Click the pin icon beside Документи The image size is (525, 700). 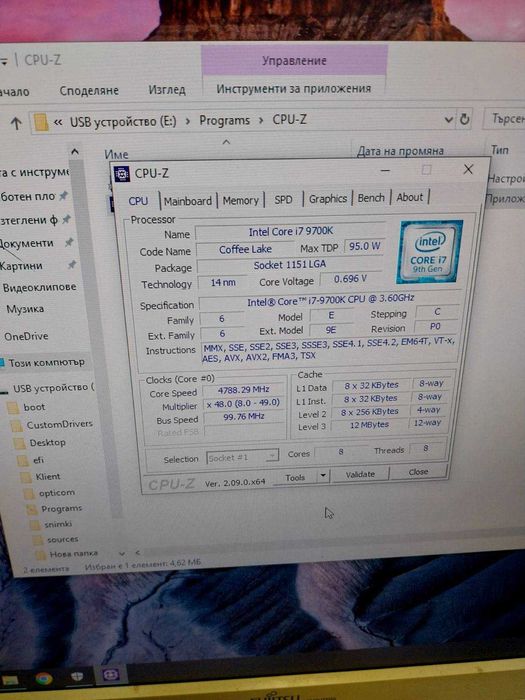point(69,242)
